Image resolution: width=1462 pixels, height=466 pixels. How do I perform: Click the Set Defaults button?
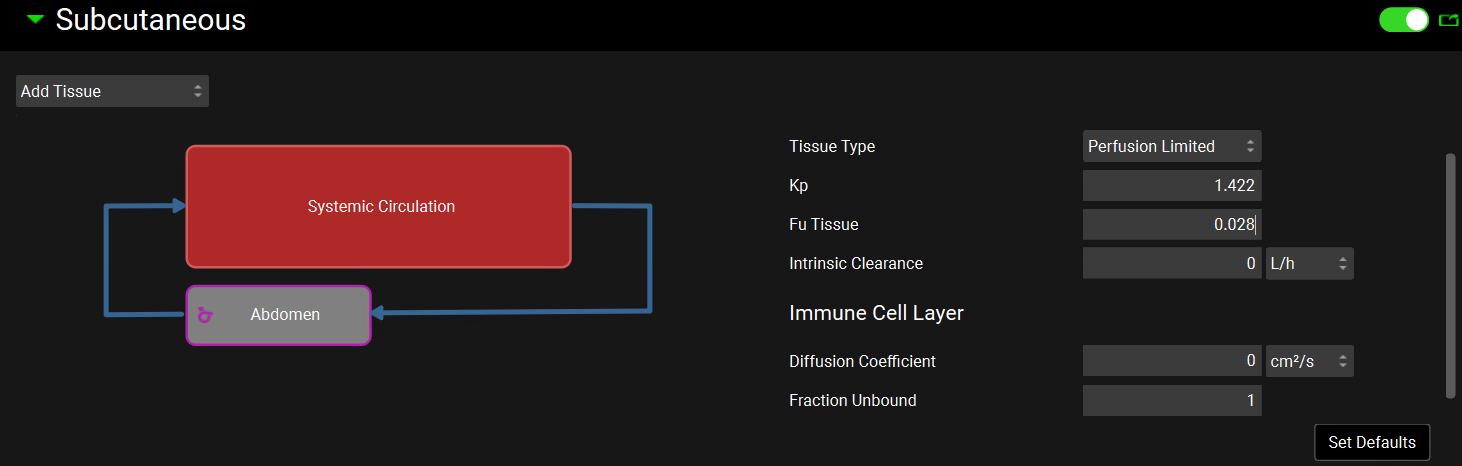click(x=1371, y=442)
